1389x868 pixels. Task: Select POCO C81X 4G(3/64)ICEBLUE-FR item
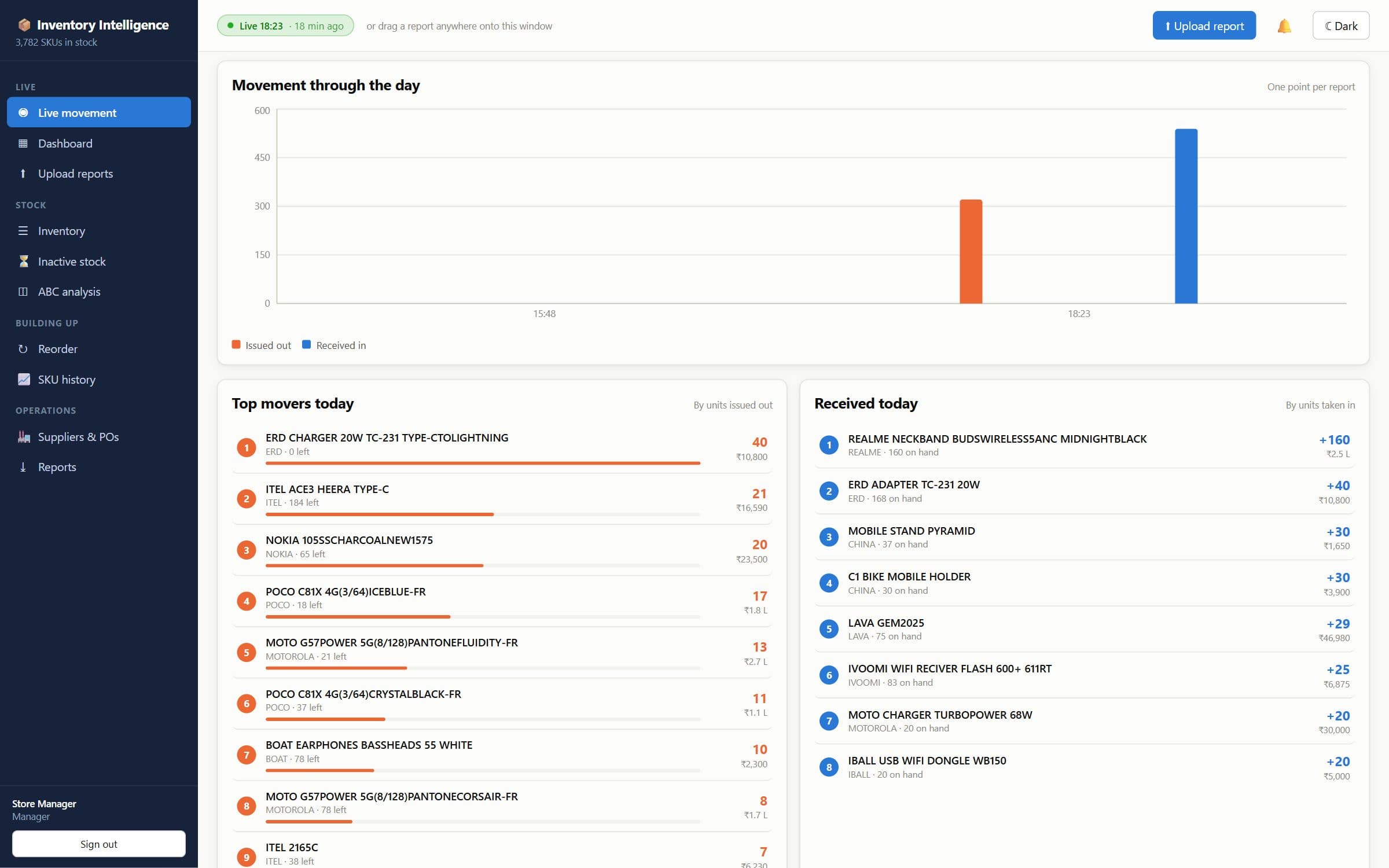(x=502, y=602)
